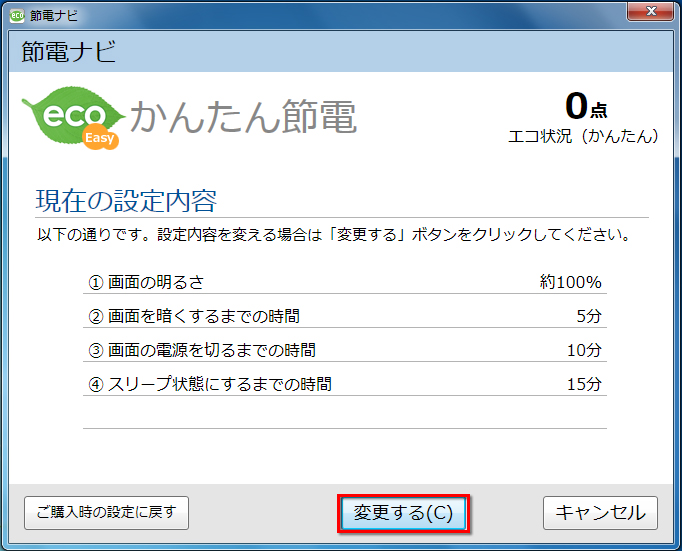Click the 節電ナビ header banner text
This screenshot has width=682, height=551.
[x=69, y=51]
